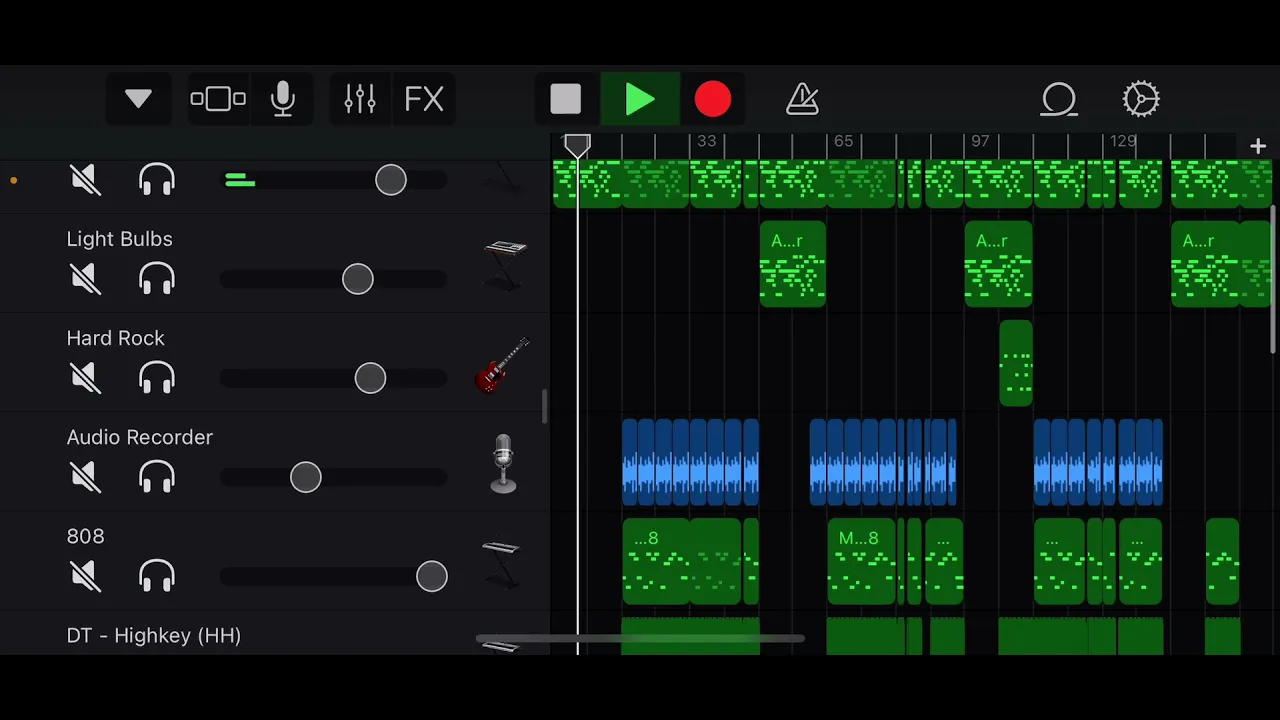Jump to bar 33 on the ruler
Screen dimensions: 1280x720
pos(707,141)
